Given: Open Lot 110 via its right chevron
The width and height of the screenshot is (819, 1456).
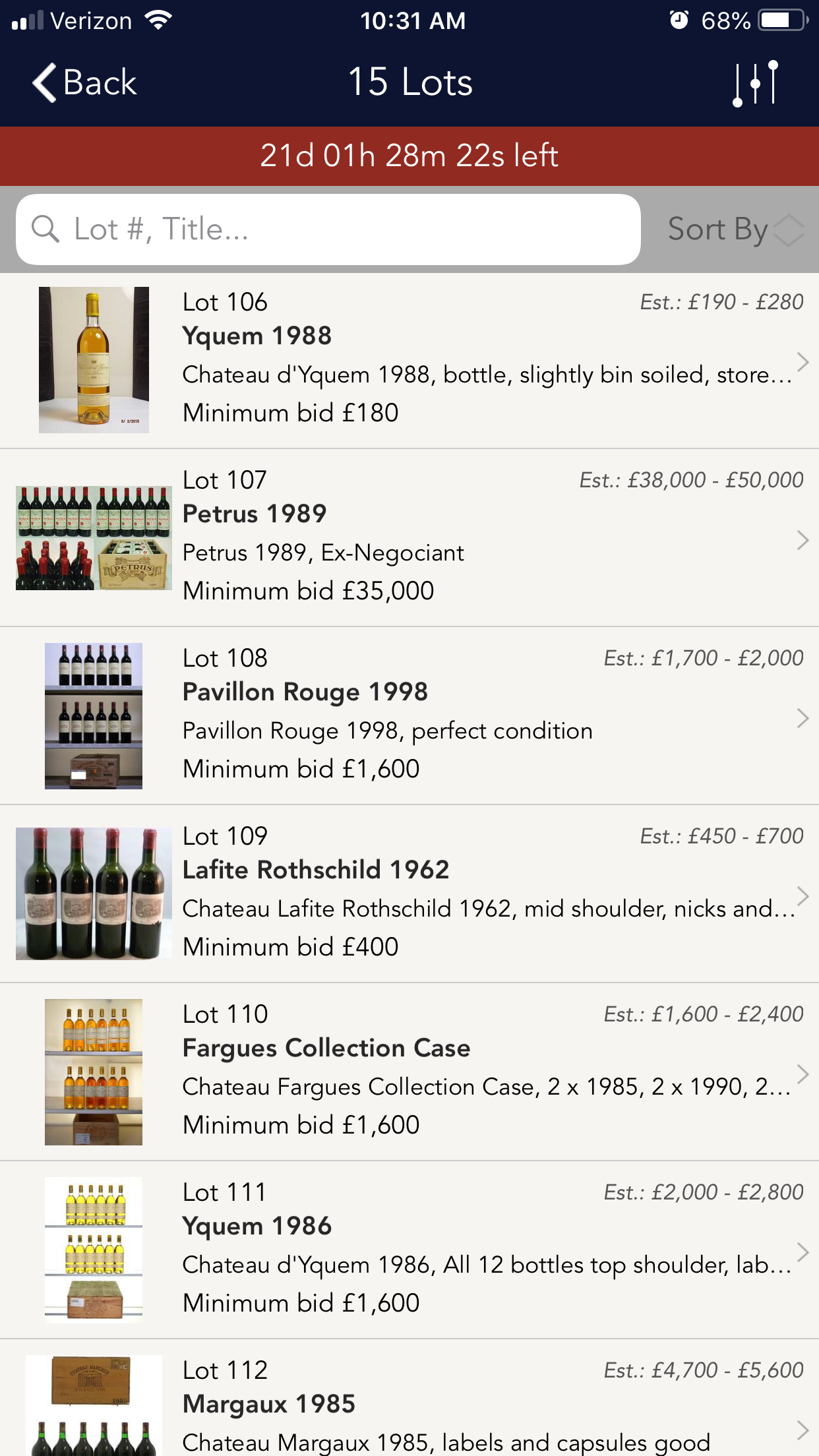Looking at the screenshot, I should (x=802, y=1074).
